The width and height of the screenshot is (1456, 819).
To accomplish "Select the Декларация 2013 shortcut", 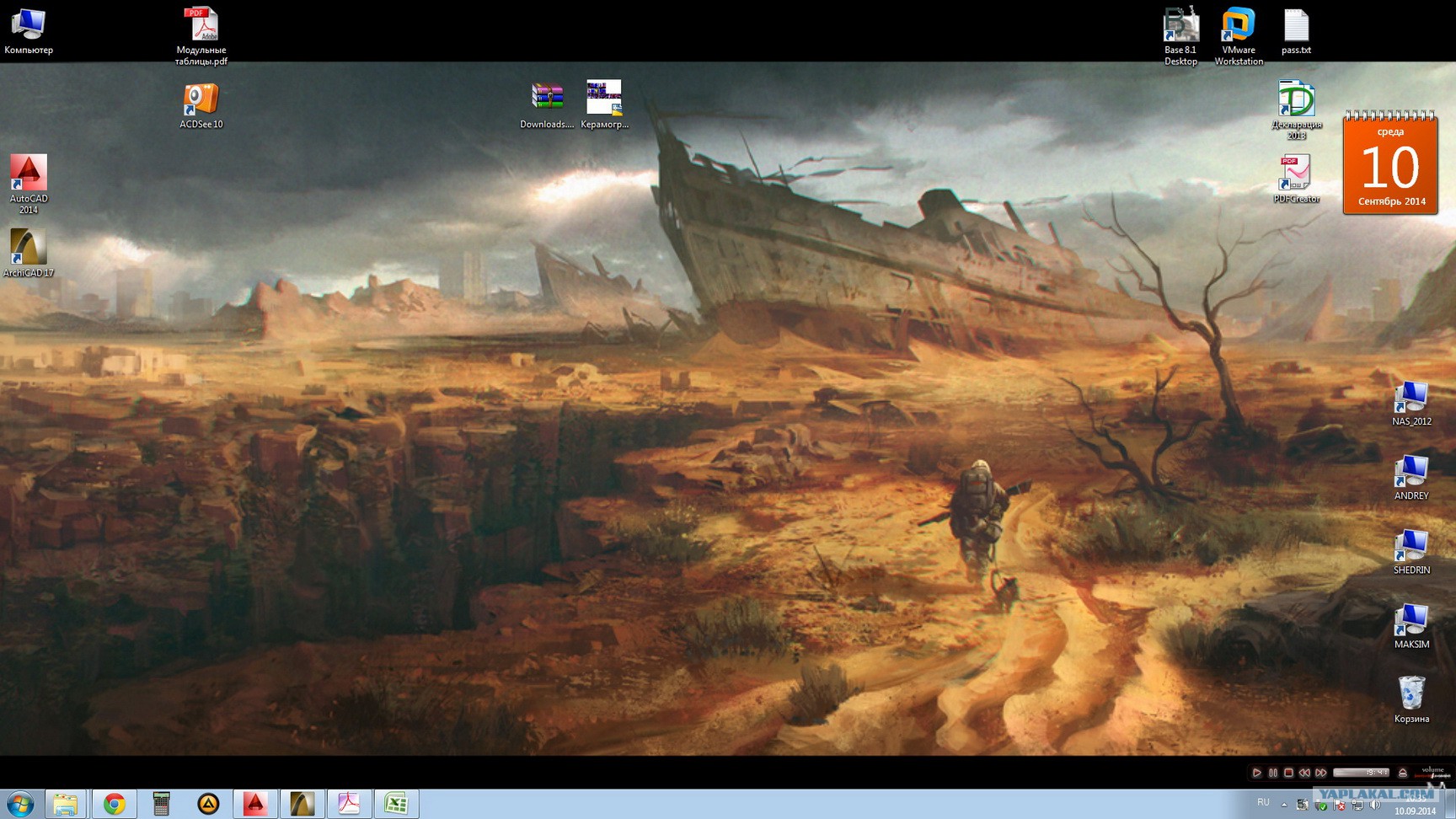I will [1296, 110].
